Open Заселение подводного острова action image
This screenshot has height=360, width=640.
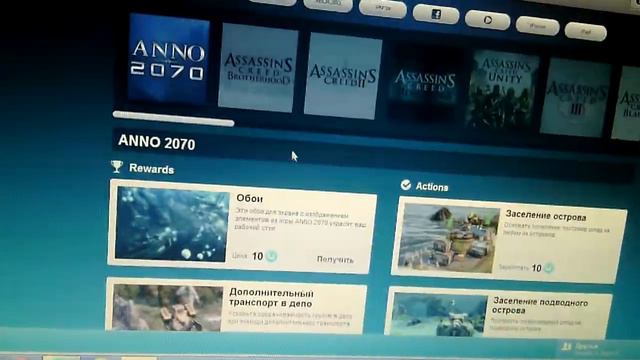coord(440,314)
